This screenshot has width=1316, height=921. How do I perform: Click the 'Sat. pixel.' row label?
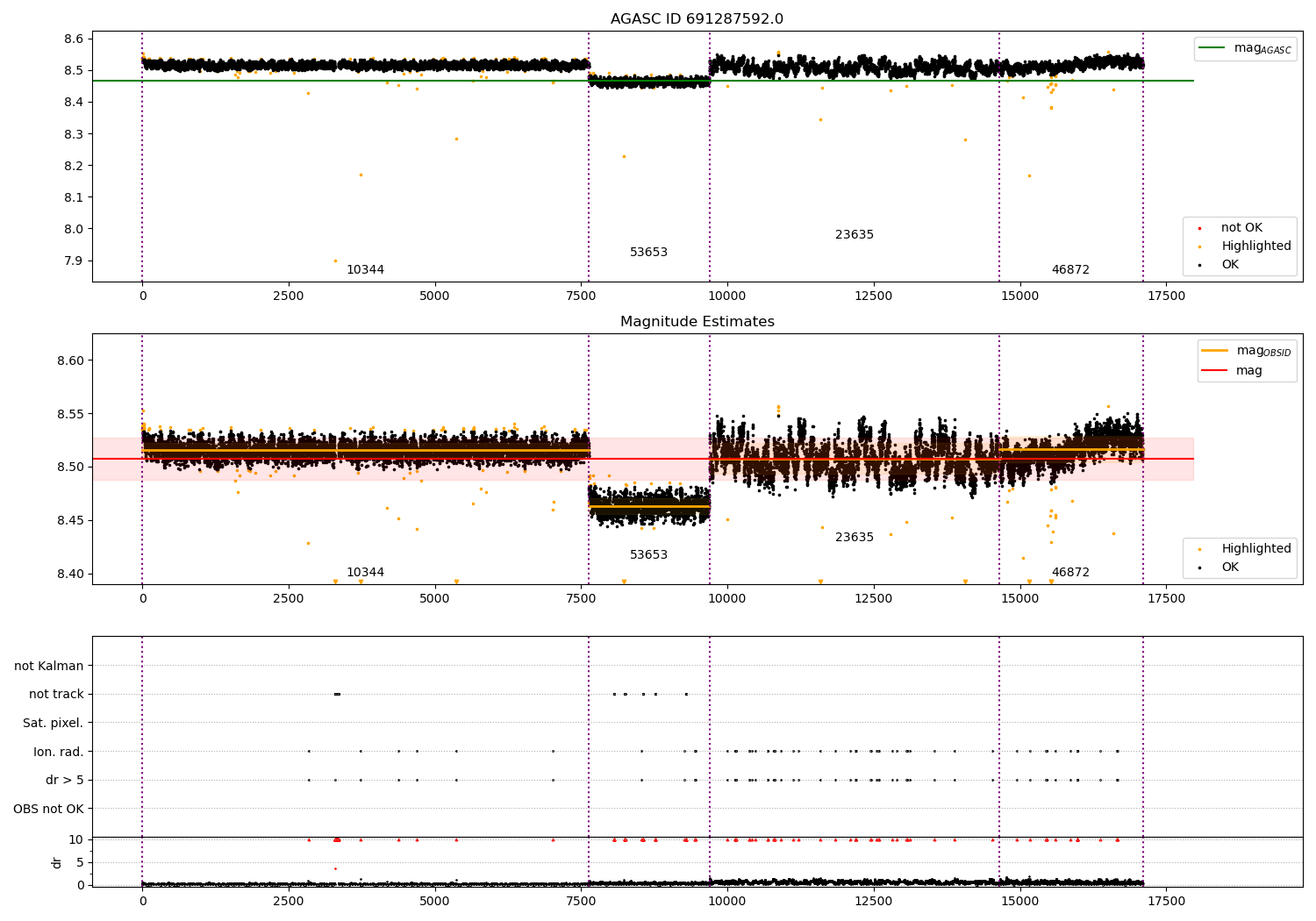click(x=54, y=724)
